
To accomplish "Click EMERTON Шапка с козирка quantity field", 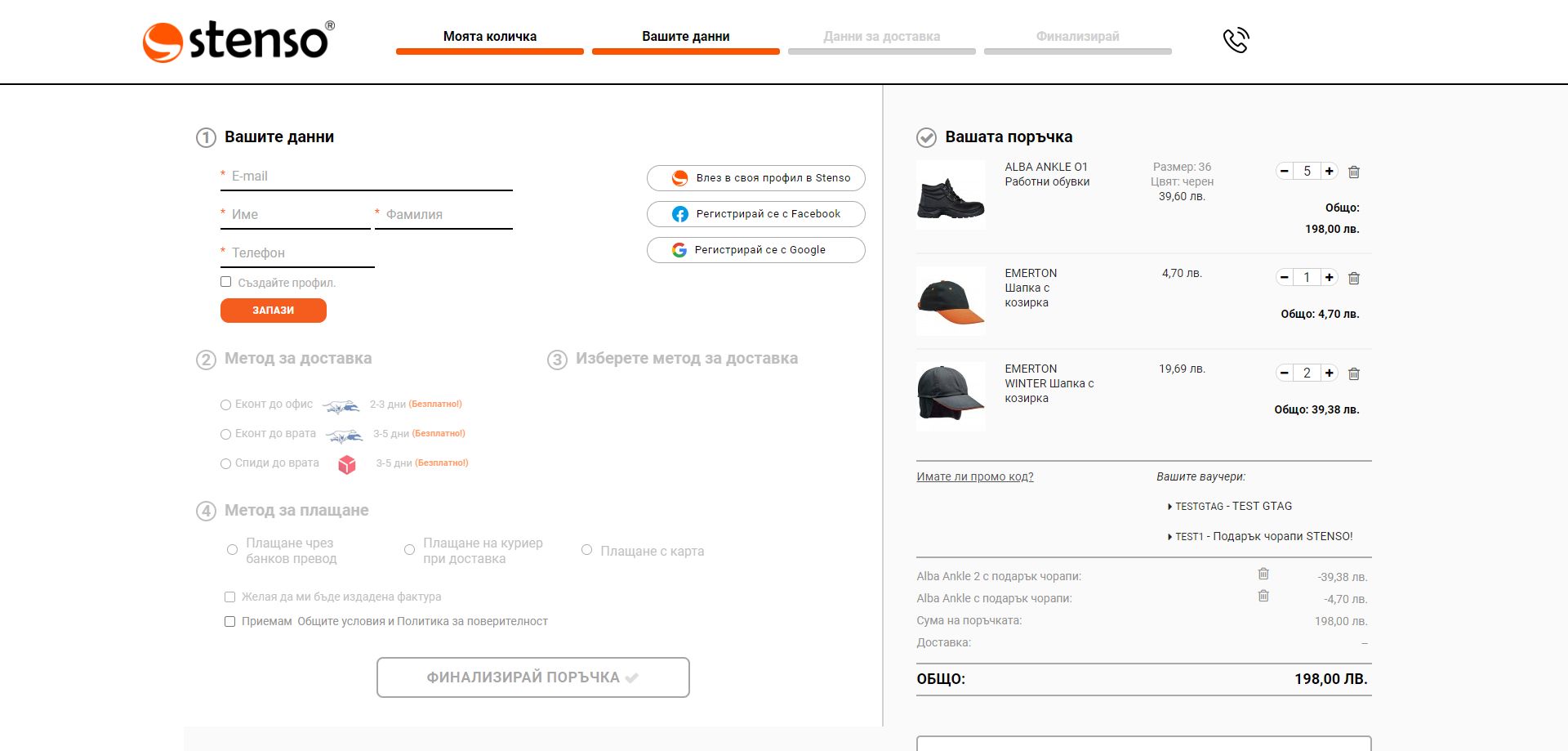I will click(1307, 277).
